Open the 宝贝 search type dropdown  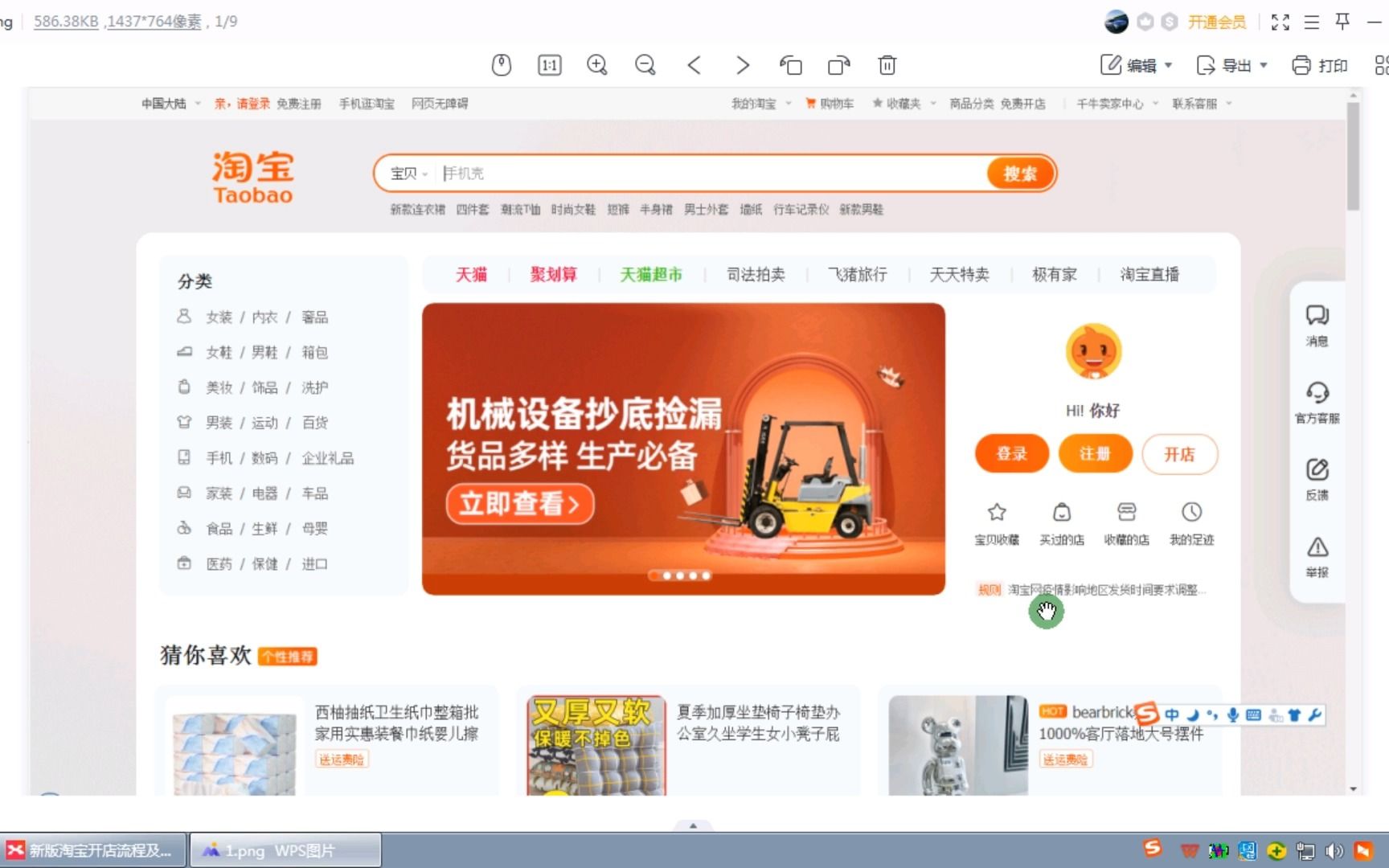(408, 174)
